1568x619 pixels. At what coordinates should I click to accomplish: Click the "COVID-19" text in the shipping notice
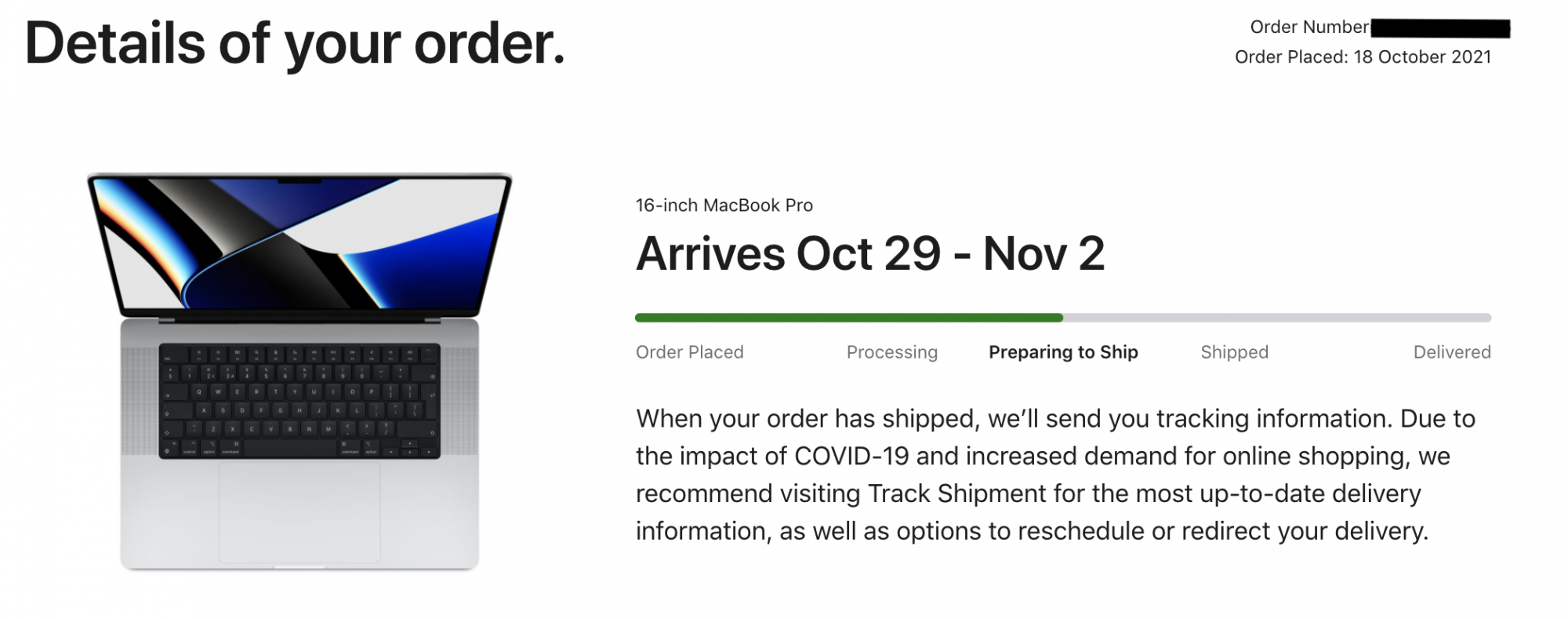pos(851,456)
